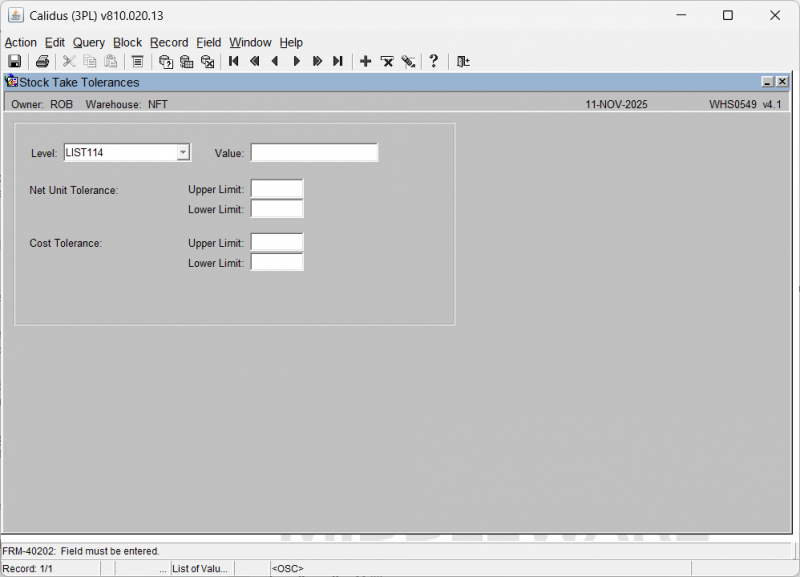The width and height of the screenshot is (800, 577).
Task: Click the Value input field
Action: coord(314,153)
